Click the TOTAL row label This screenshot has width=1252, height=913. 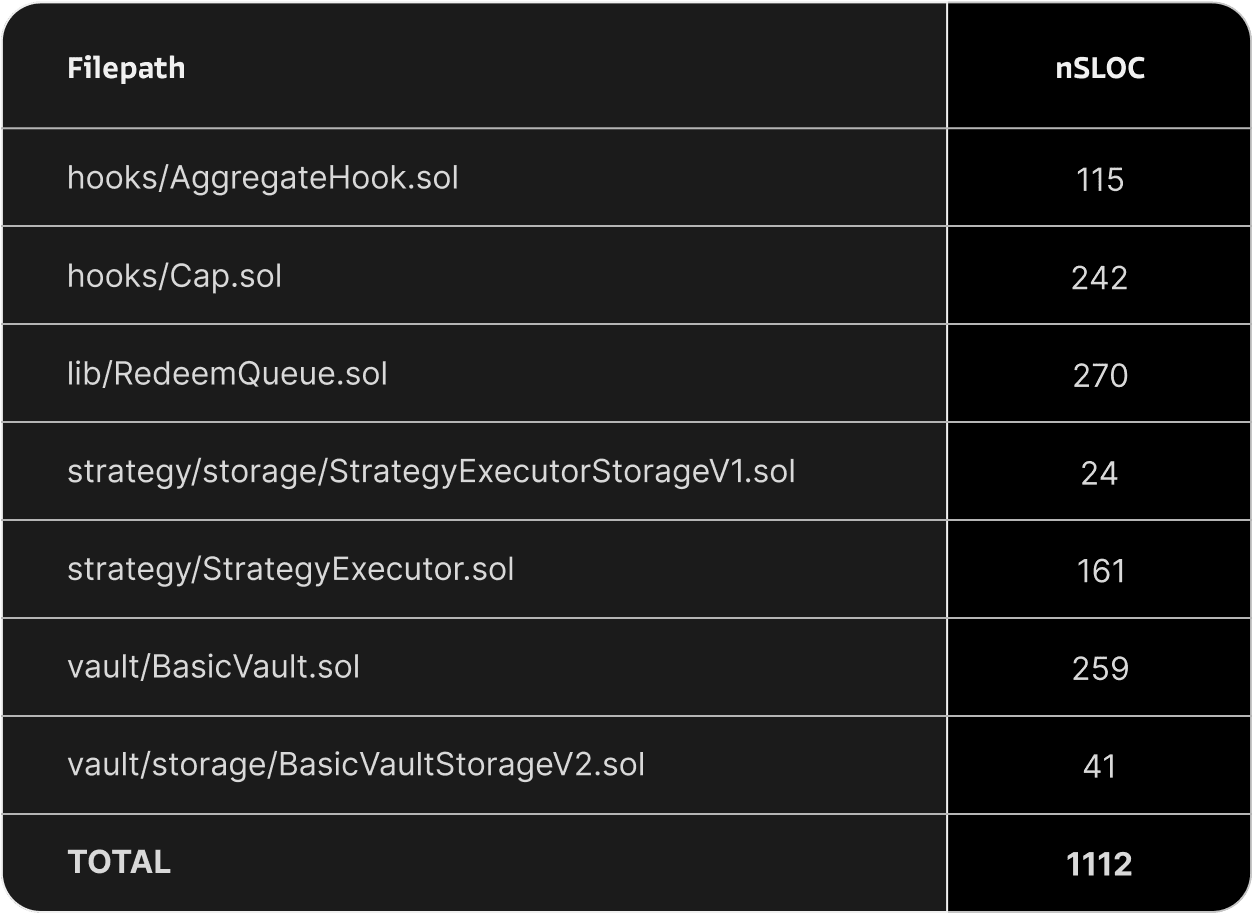point(119,862)
